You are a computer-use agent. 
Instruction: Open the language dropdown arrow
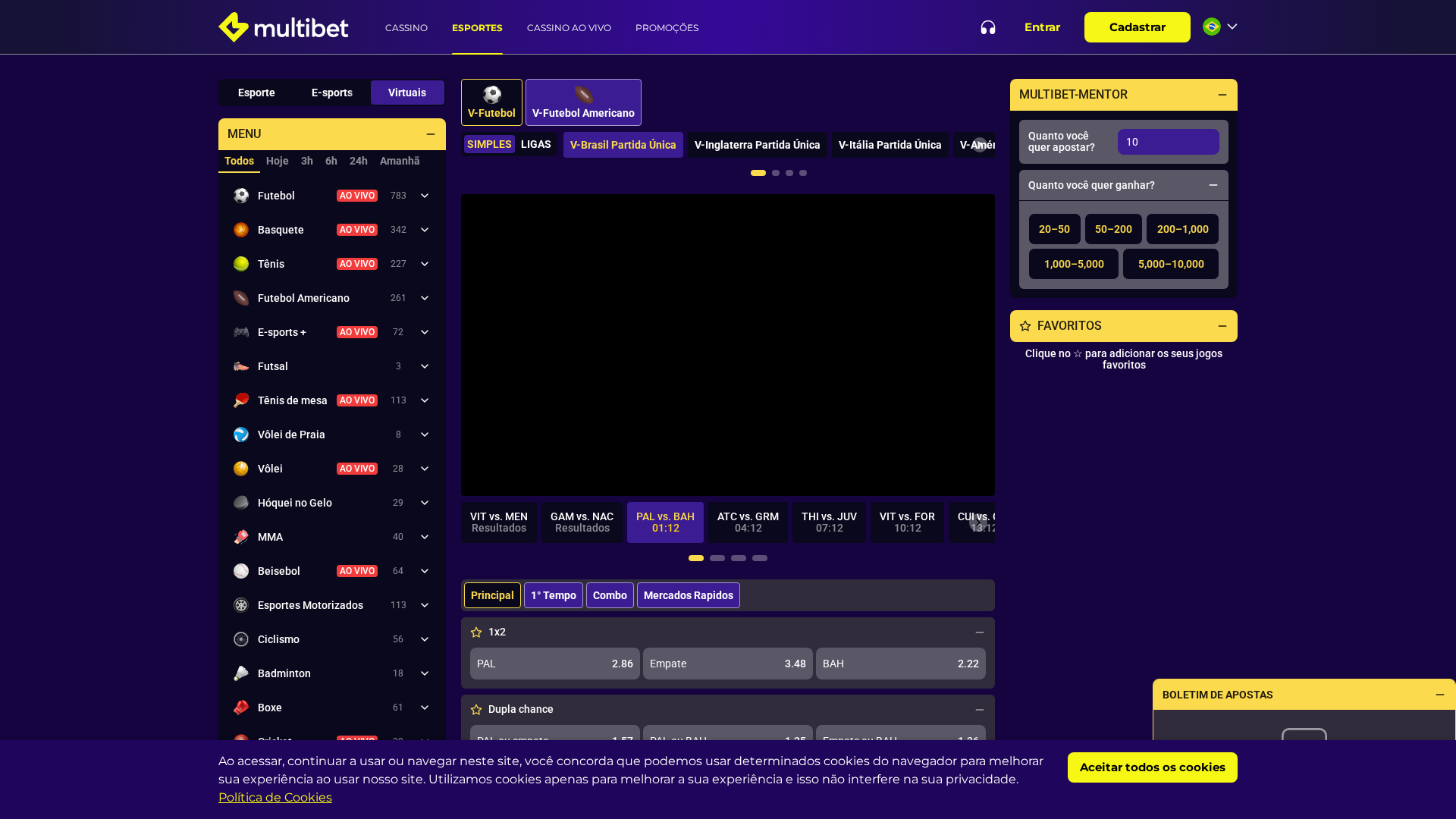click(1232, 27)
